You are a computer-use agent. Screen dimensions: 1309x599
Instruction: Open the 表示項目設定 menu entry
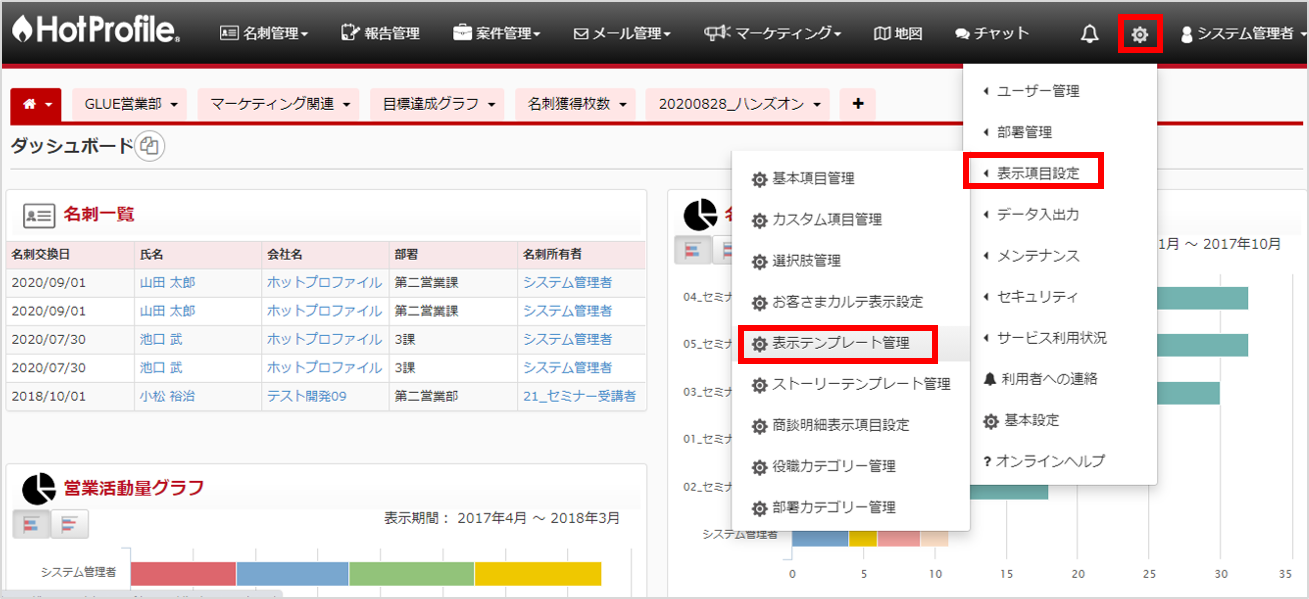click(1038, 173)
